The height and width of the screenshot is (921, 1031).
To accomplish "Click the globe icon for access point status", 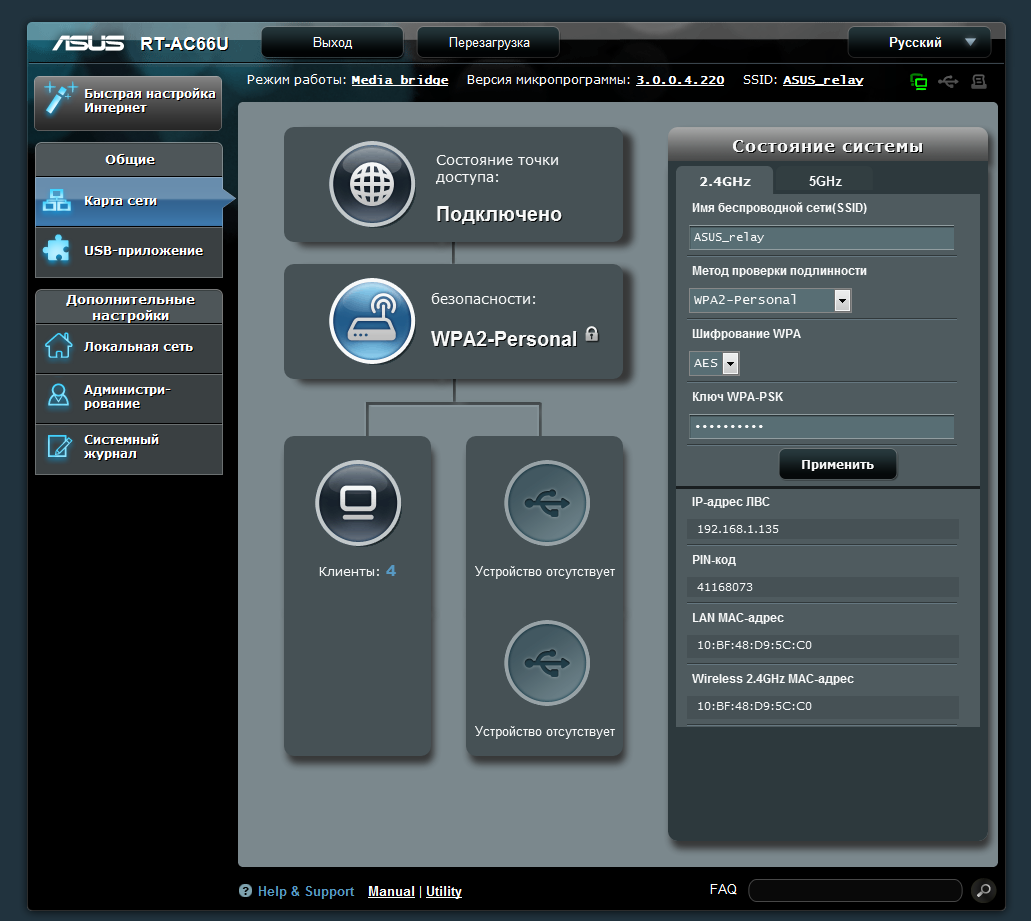I will [372, 184].
